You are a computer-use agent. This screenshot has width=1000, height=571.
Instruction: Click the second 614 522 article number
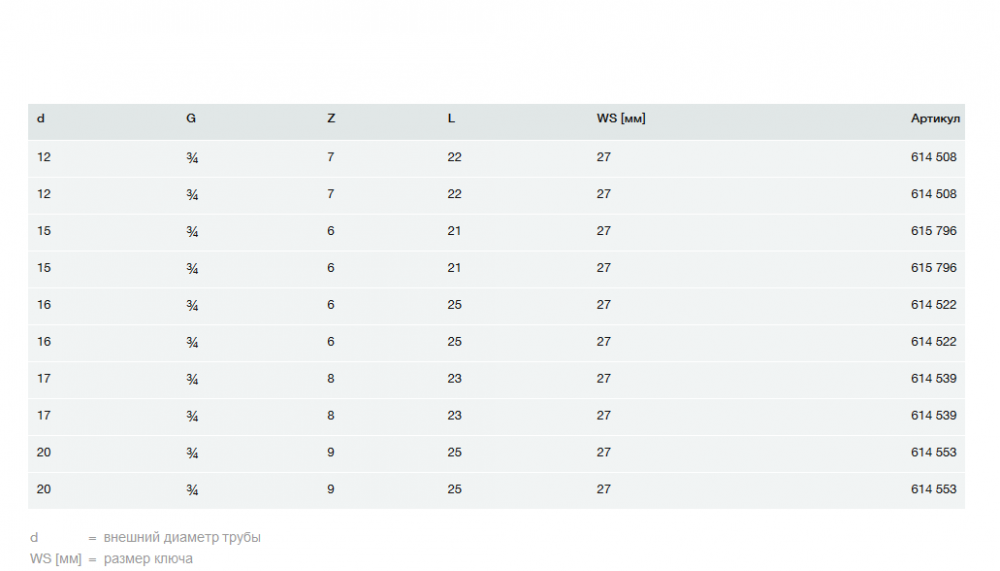pos(933,342)
